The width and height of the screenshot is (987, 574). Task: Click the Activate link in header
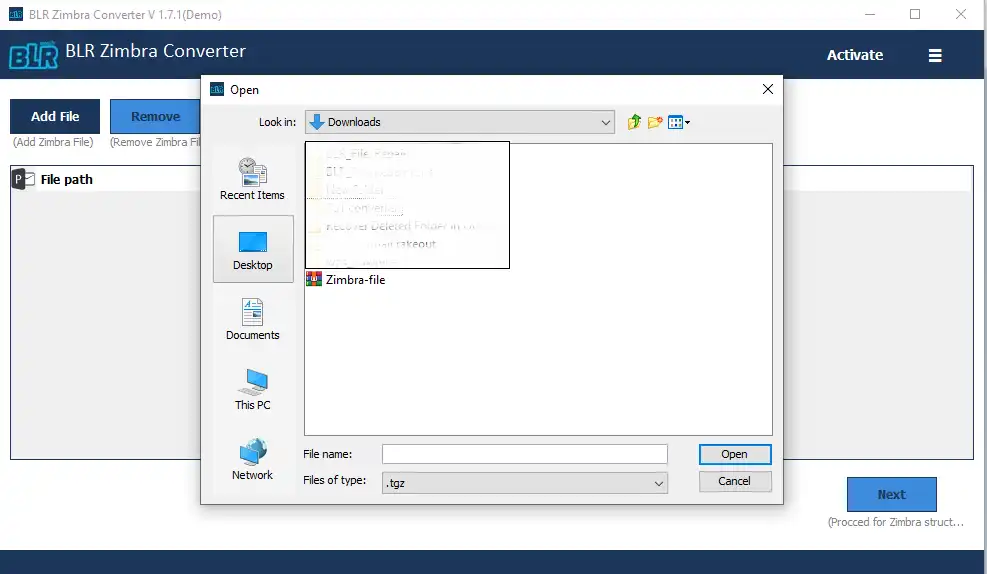[854, 55]
